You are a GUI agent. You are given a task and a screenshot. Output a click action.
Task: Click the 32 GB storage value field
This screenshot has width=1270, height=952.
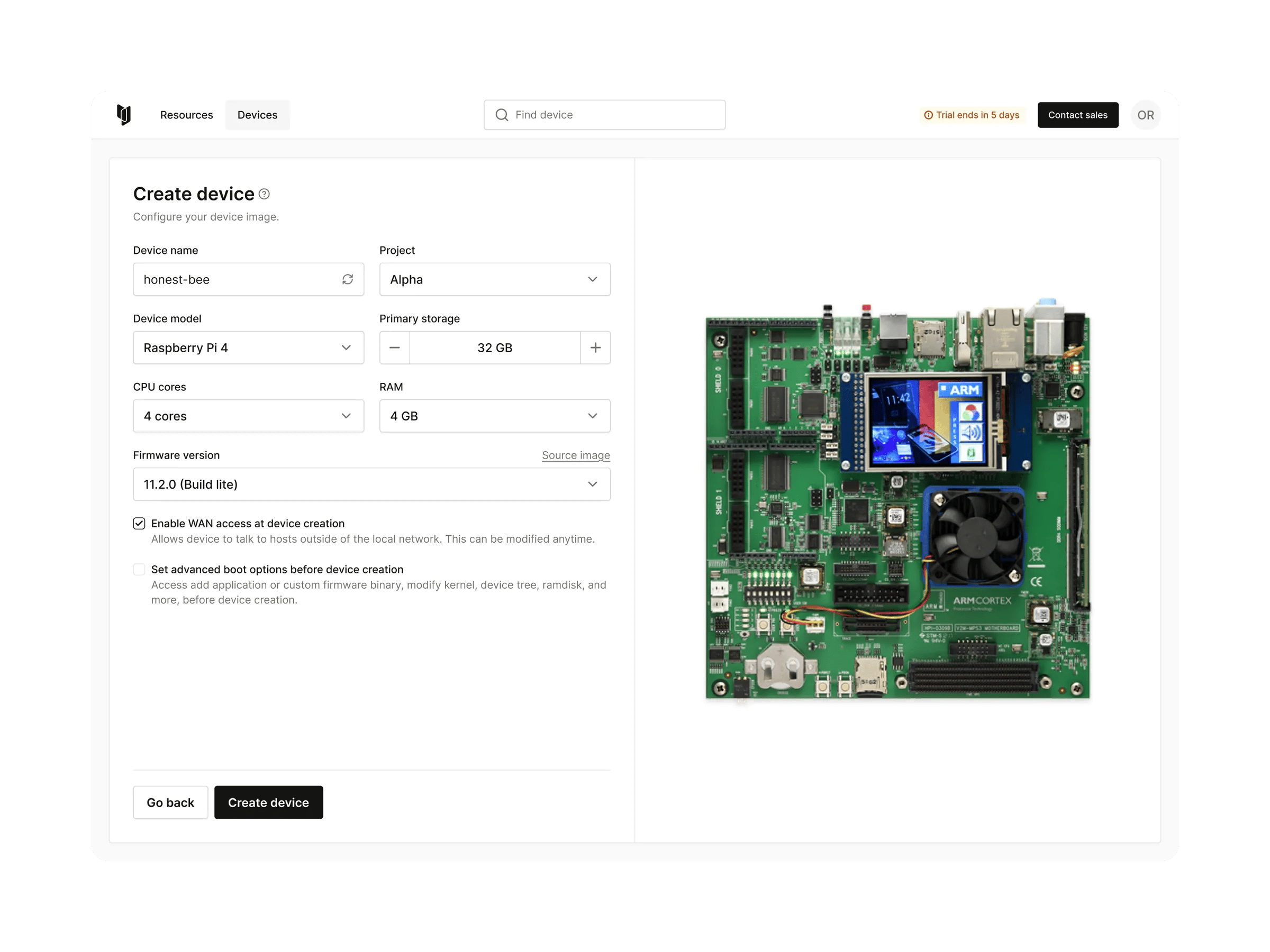[x=495, y=348]
